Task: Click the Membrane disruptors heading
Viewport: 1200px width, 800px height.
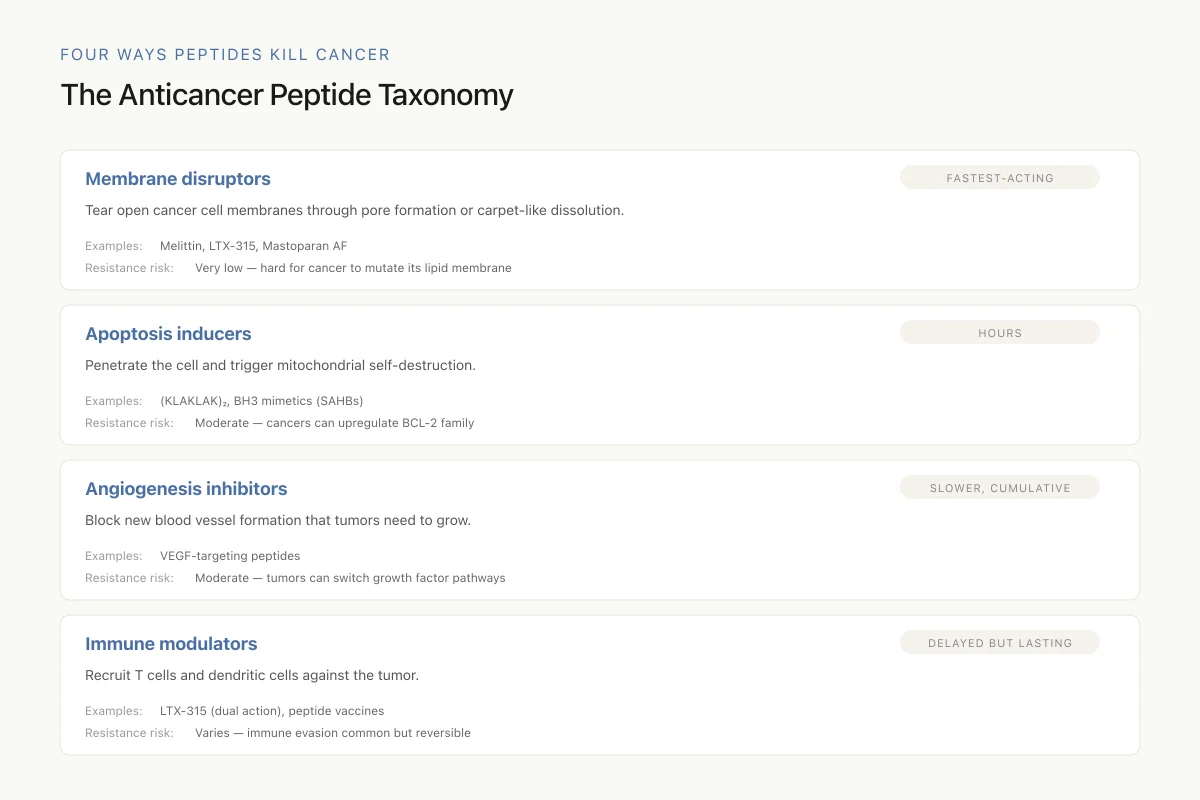Action: click(178, 179)
